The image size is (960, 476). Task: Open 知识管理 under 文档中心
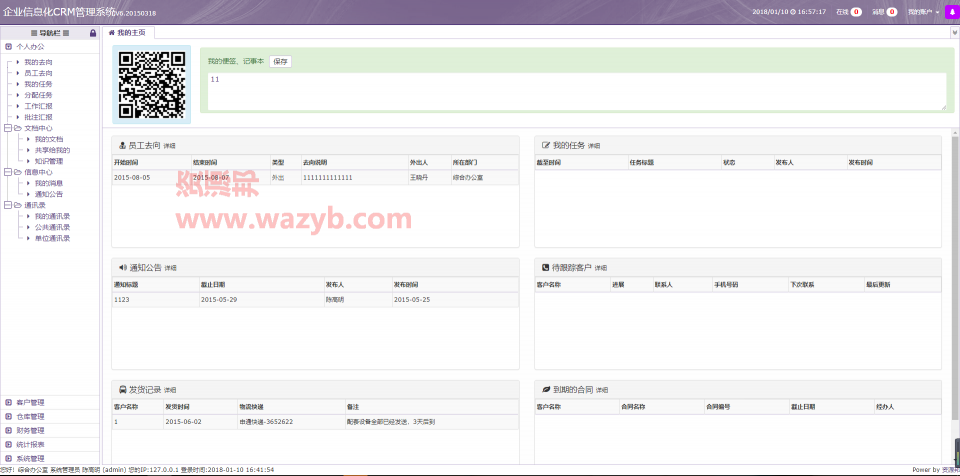click(x=49, y=161)
